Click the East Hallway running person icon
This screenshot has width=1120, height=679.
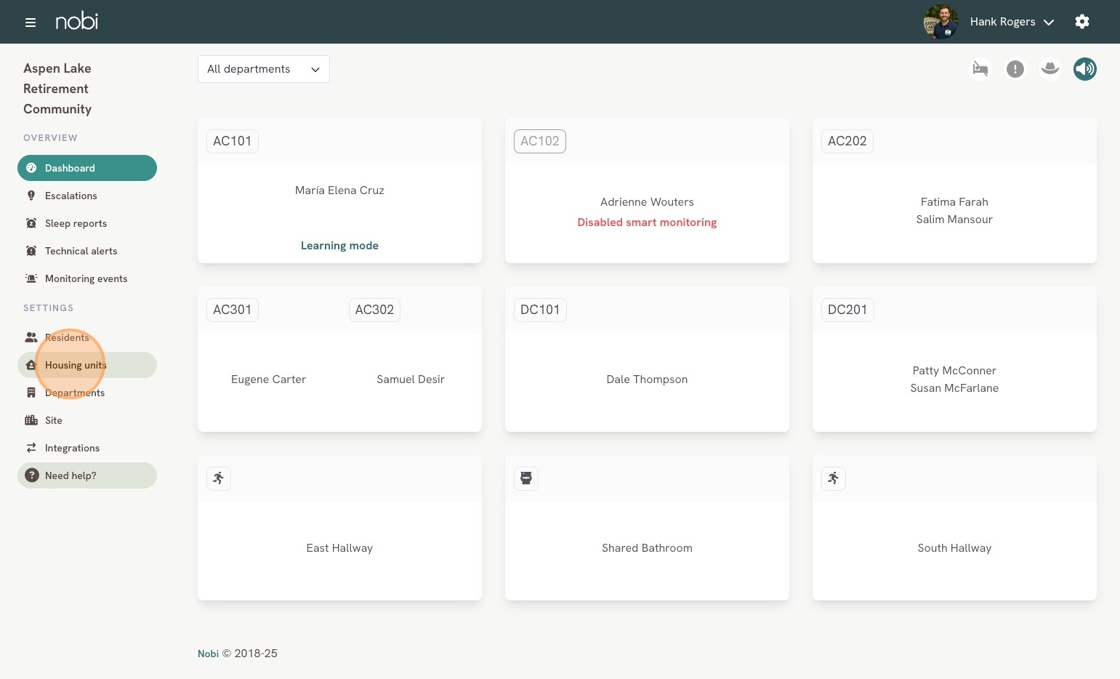pyautogui.click(x=219, y=478)
